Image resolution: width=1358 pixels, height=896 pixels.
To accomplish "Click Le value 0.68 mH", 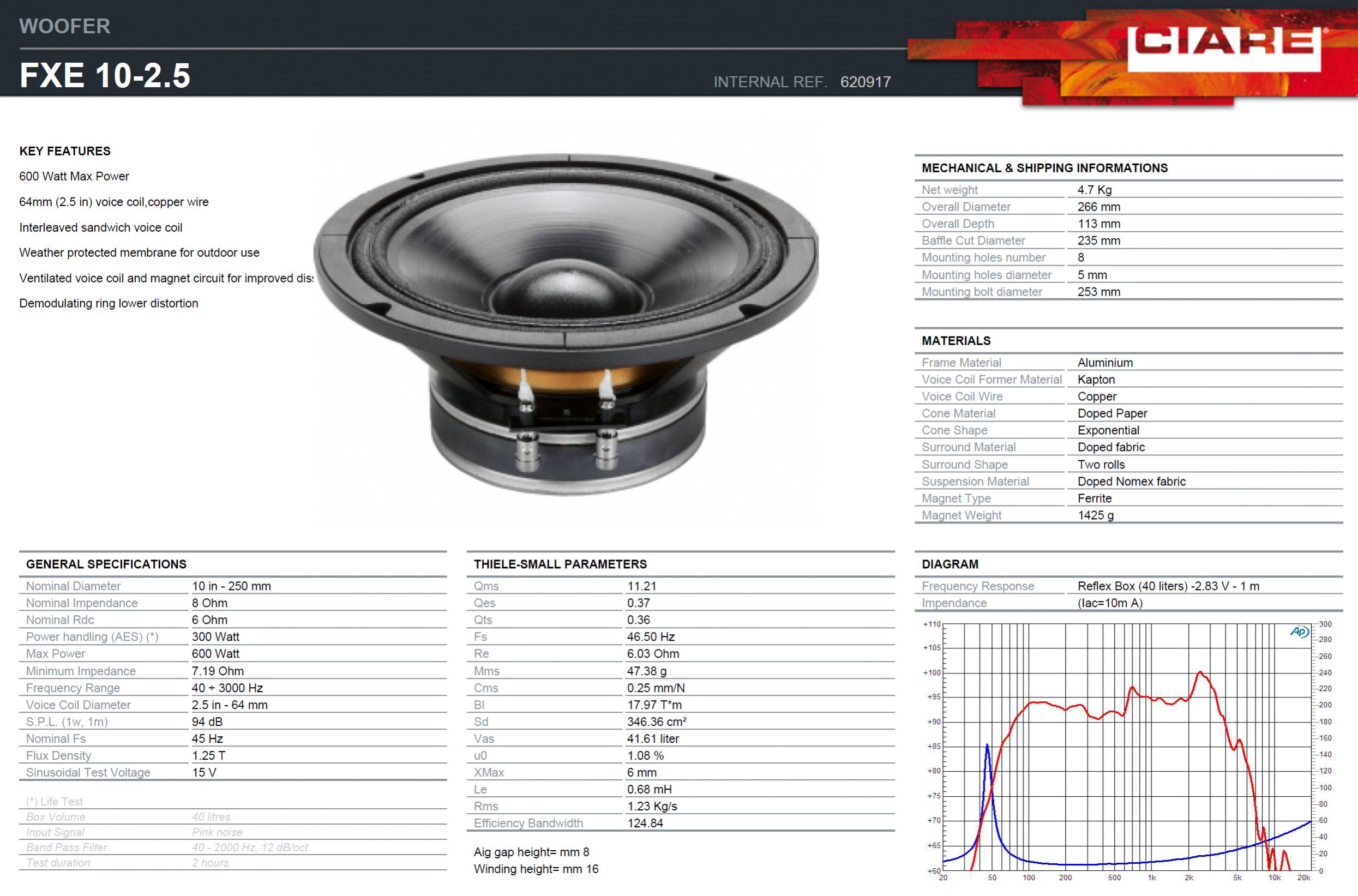I will [649, 789].
